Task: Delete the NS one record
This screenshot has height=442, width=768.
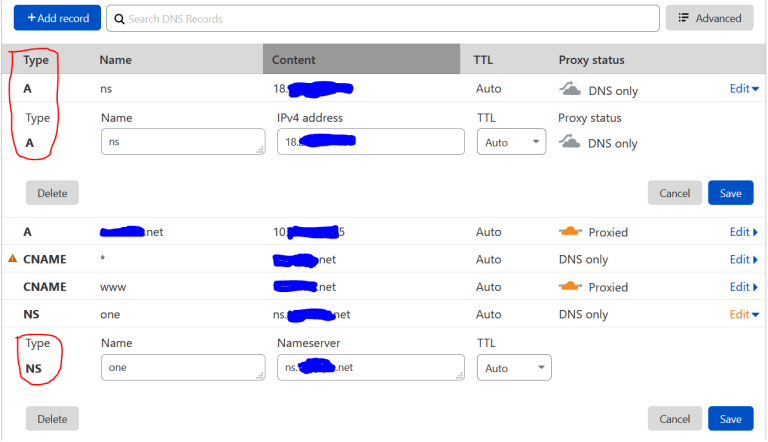Action: [x=52, y=419]
